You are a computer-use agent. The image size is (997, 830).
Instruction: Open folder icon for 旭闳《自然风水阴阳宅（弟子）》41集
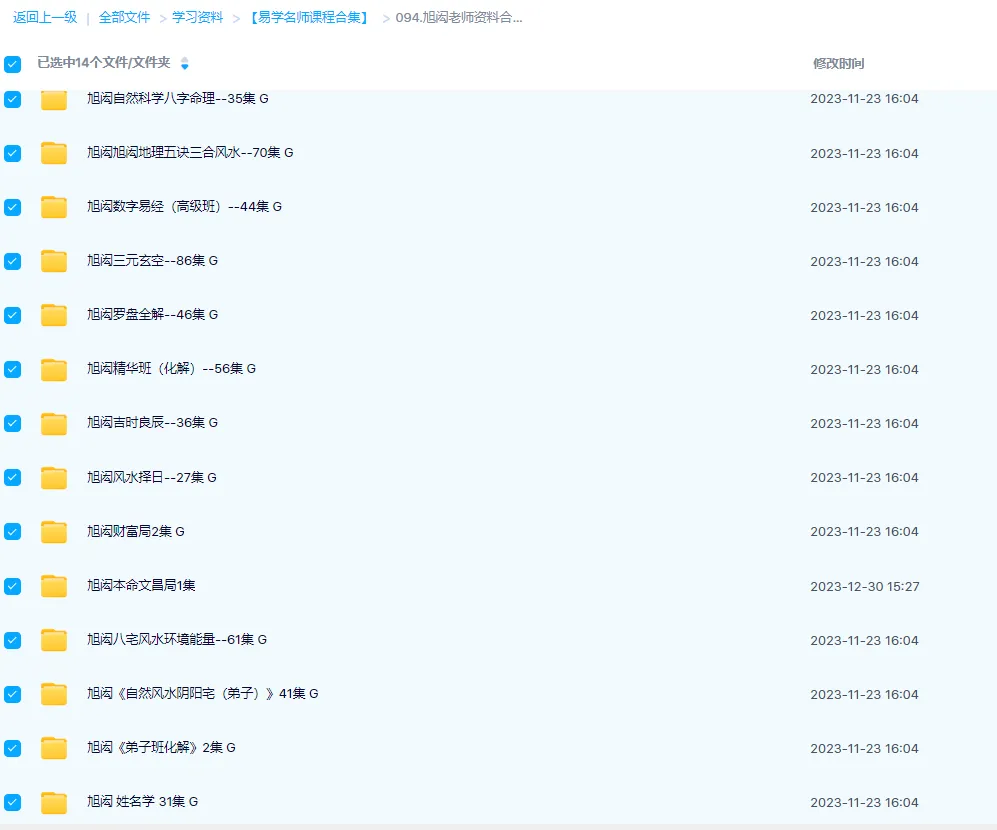tap(54, 694)
